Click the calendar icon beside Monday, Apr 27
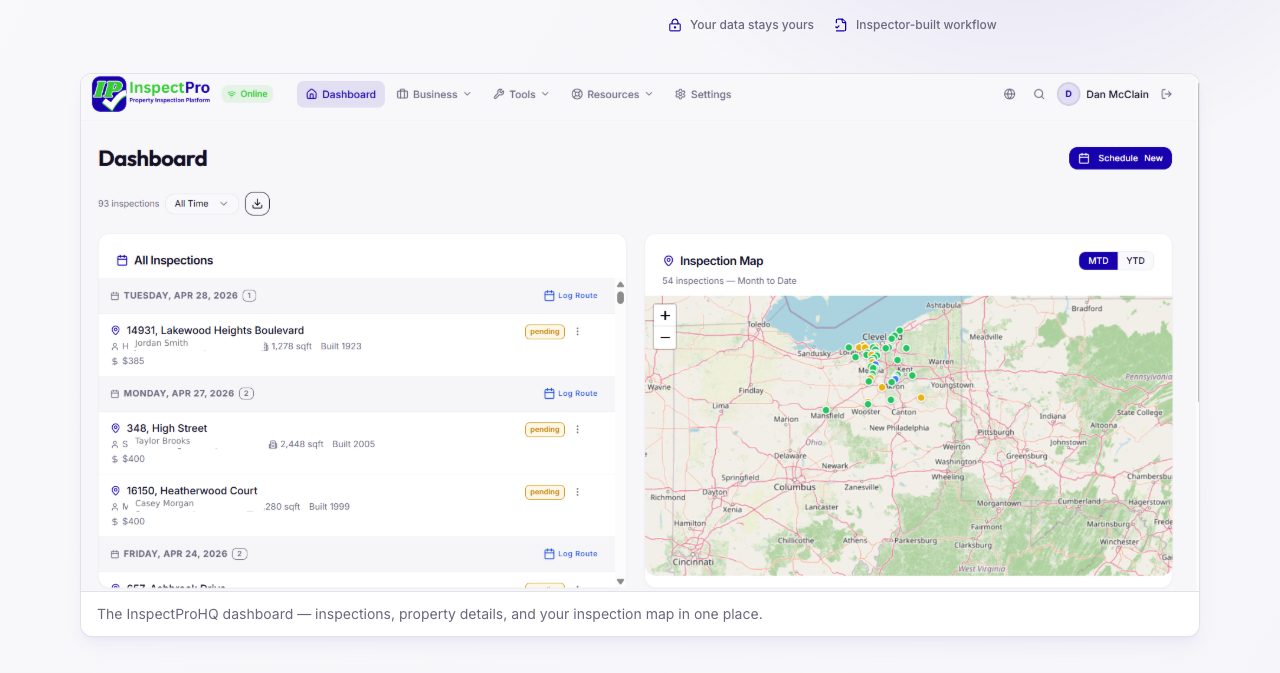Screen dimensions: 1280x673 click(115, 394)
